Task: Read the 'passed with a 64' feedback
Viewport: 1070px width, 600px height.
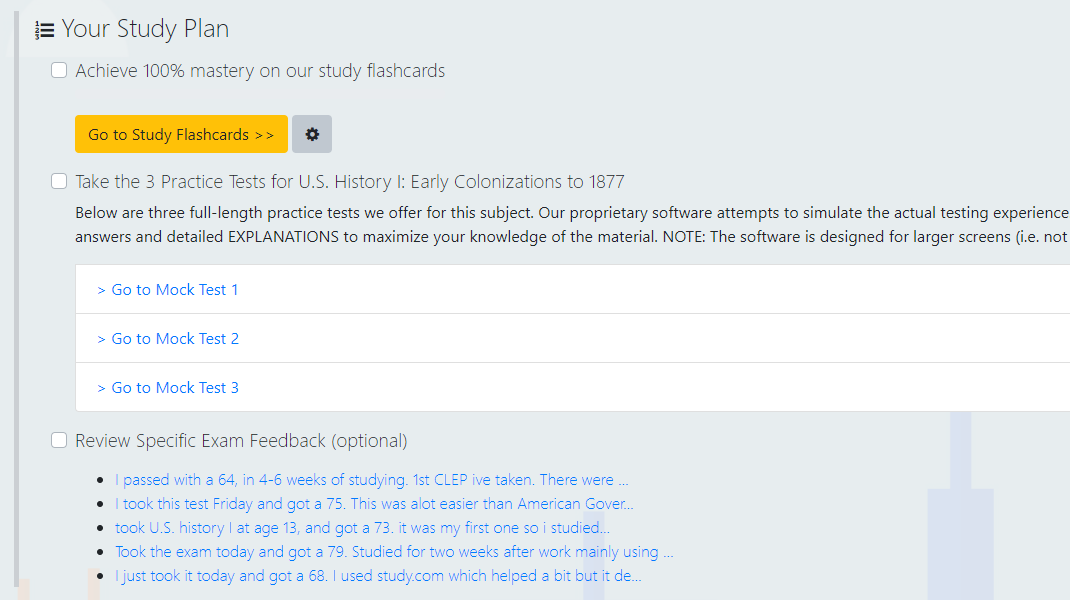Action: [371, 480]
